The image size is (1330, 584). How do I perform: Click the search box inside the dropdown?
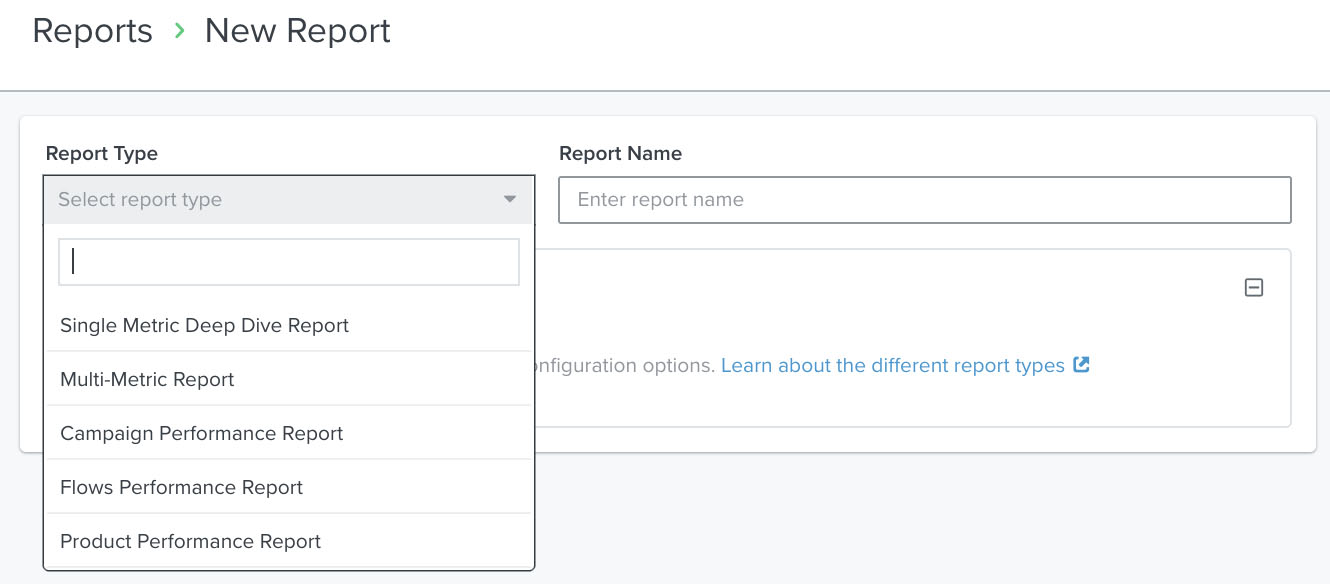289,261
